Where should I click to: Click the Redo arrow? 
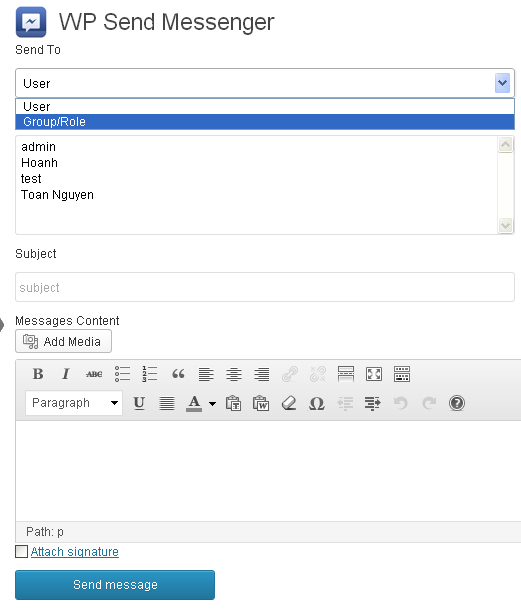click(x=429, y=403)
